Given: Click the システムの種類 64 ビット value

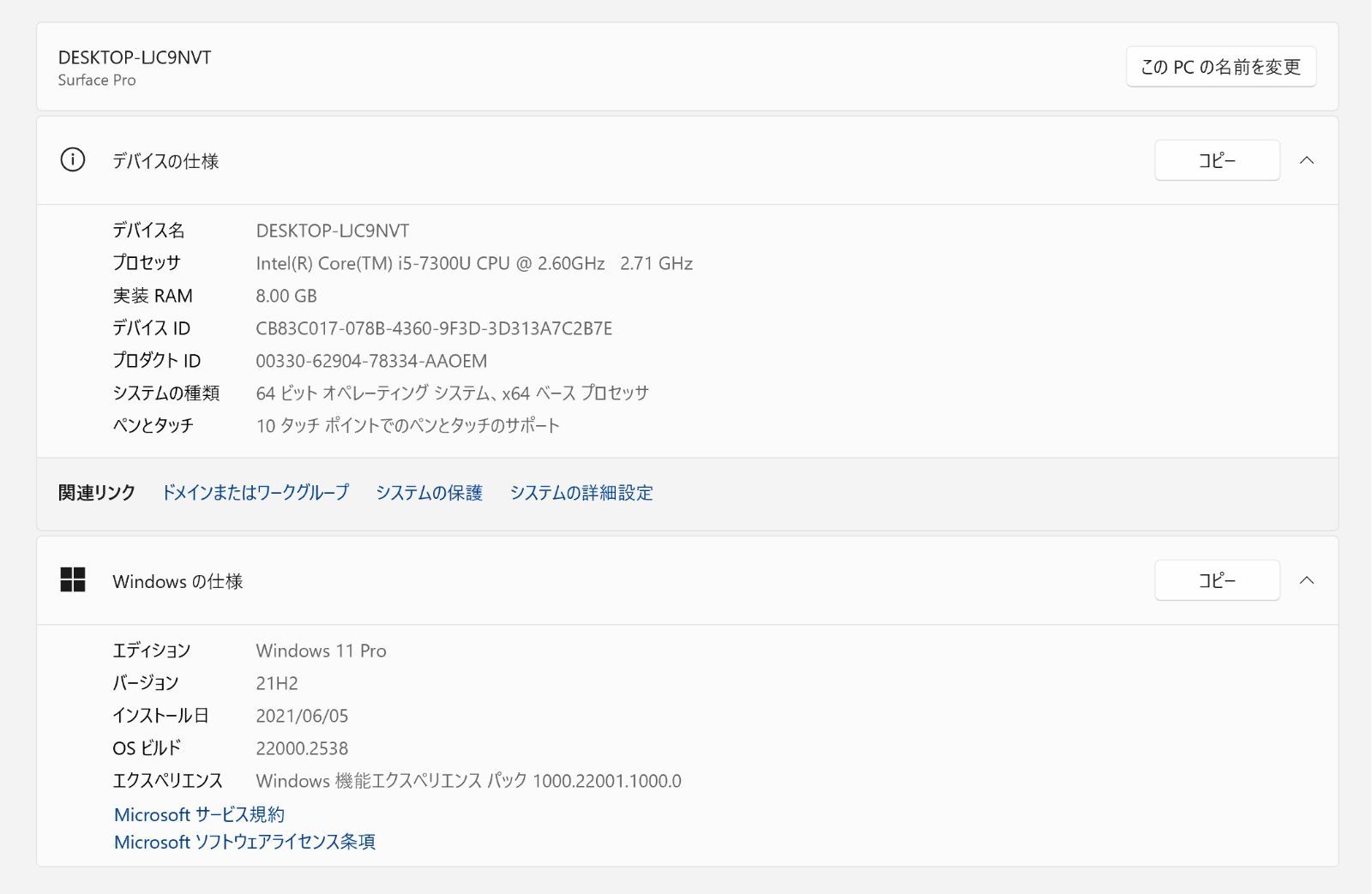Looking at the screenshot, I should (452, 393).
